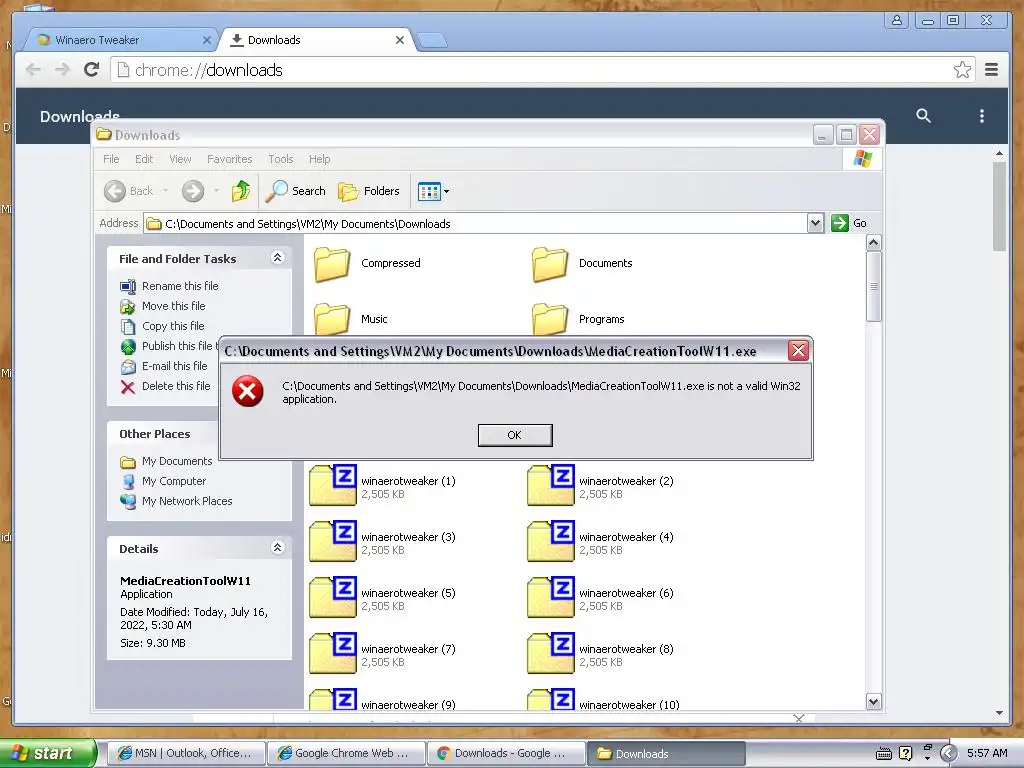1024x768 pixels.
Task: Reload the Chrome page
Action: point(91,69)
